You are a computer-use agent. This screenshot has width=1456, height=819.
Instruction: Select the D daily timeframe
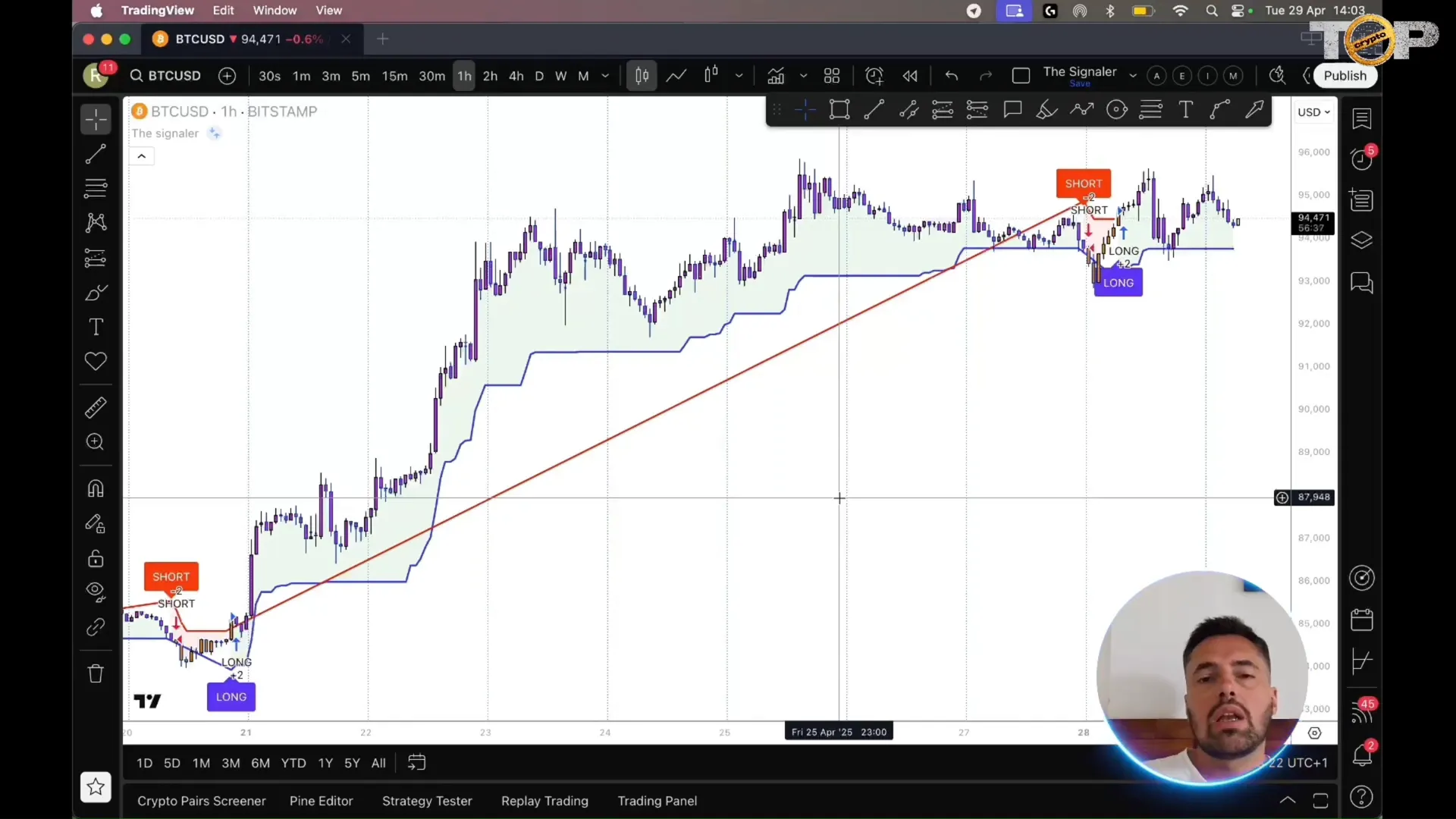tap(539, 76)
